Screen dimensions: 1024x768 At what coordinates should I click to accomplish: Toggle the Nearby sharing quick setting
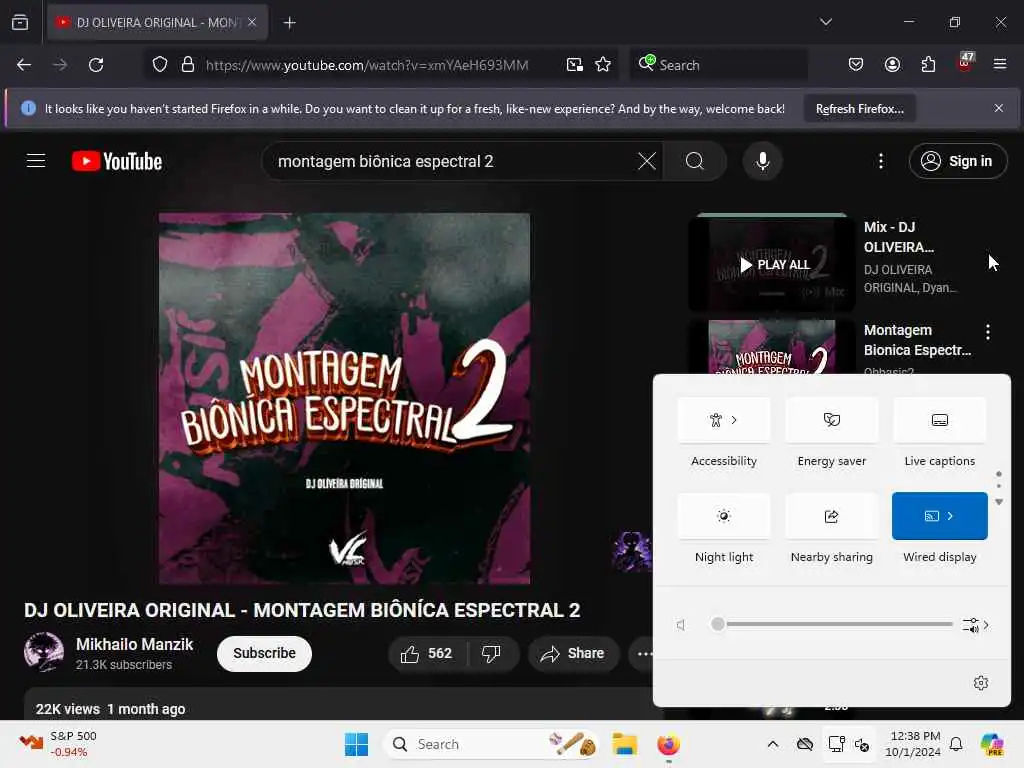point(831,516)
